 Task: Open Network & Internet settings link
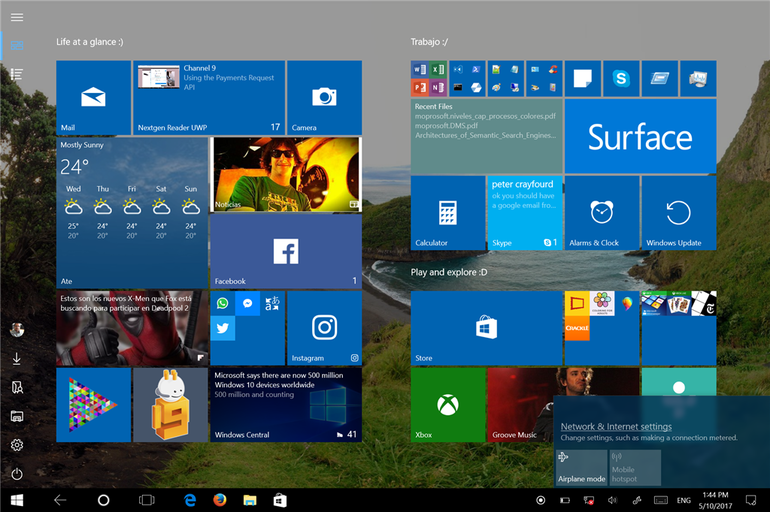(x=616, y=427)
